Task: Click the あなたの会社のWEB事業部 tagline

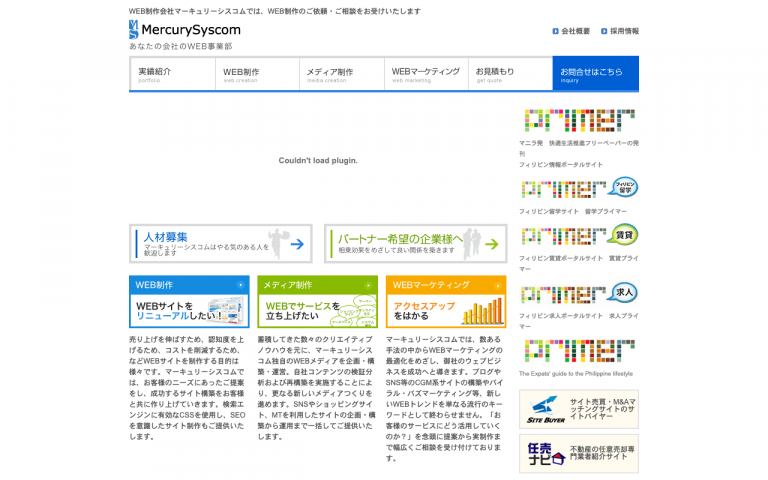Action: pyautogui.click(x=181, y=47)
